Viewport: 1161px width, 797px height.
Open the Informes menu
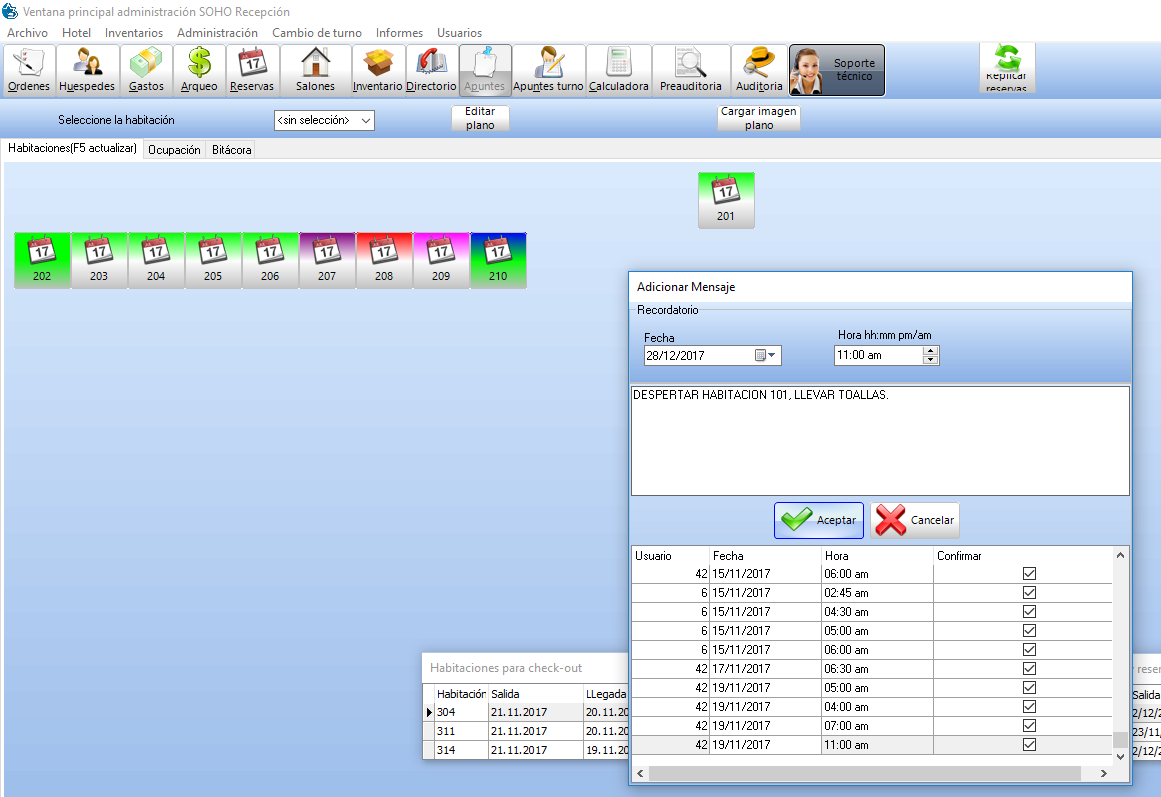point(399,33)
